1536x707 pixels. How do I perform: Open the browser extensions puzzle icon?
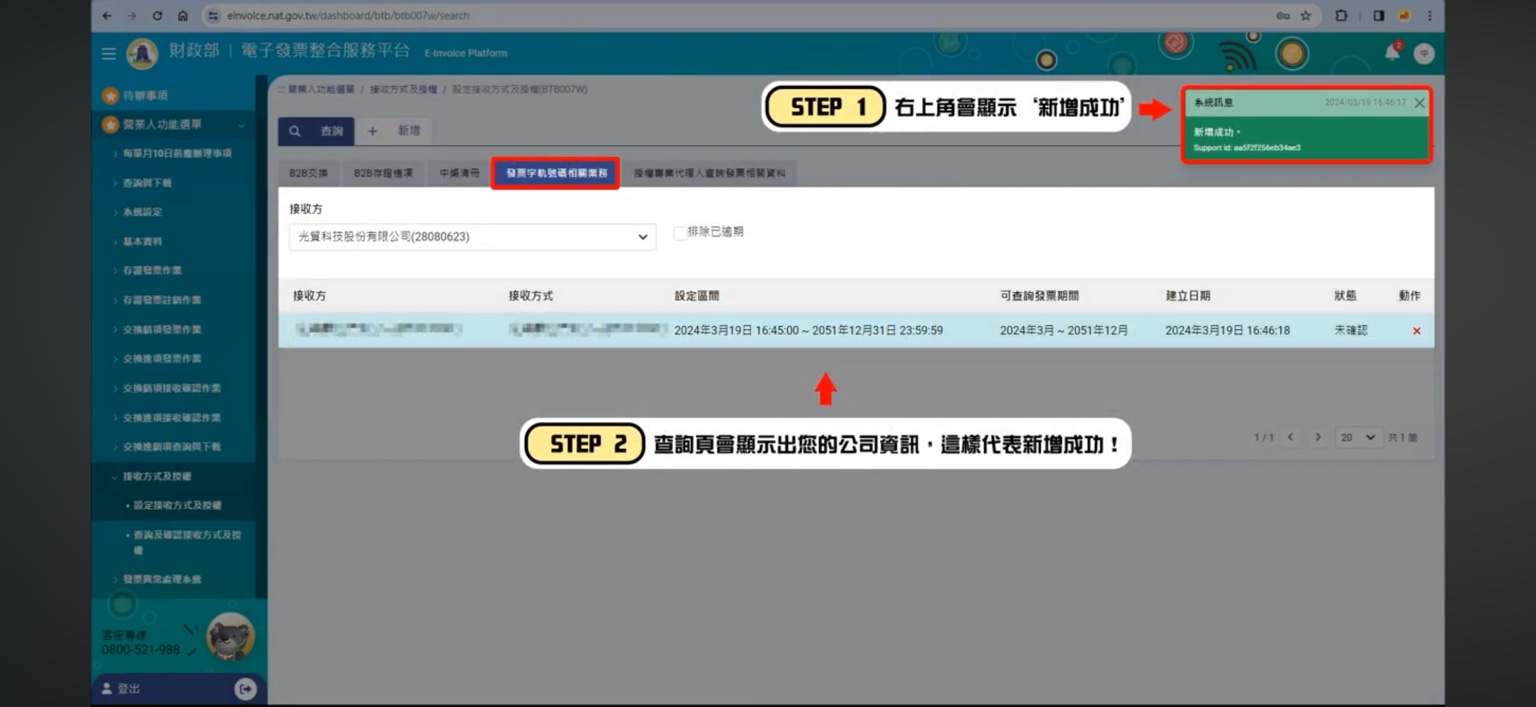pyautogui.click(x=1342, y=16)
